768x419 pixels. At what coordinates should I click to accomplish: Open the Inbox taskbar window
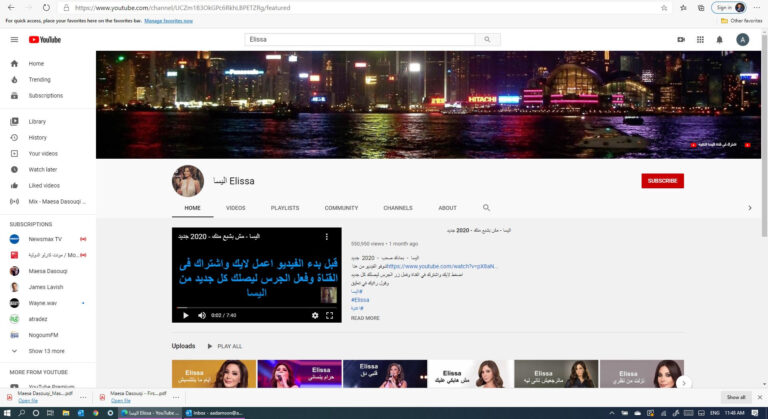tap(214, 413)
